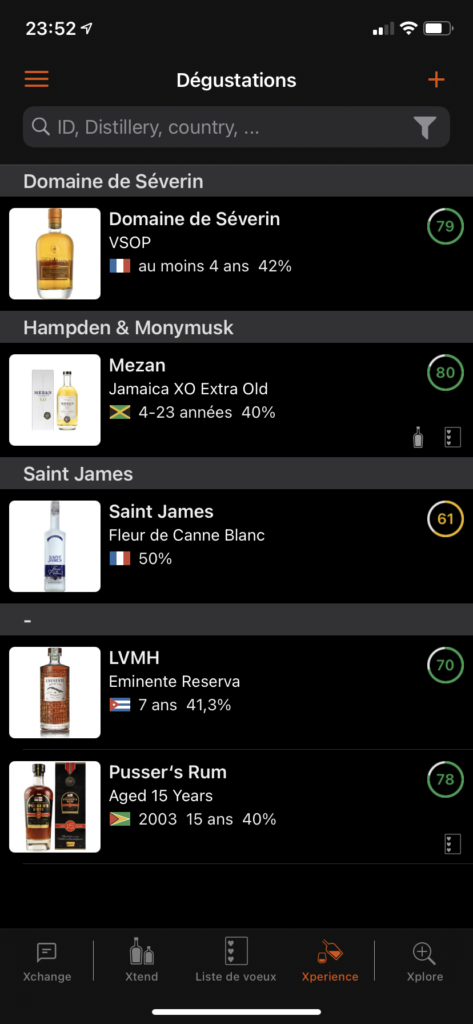
Task: Open the Saint James bottle thumbnail
Action: pyautogui.click(x=55, y=546)
